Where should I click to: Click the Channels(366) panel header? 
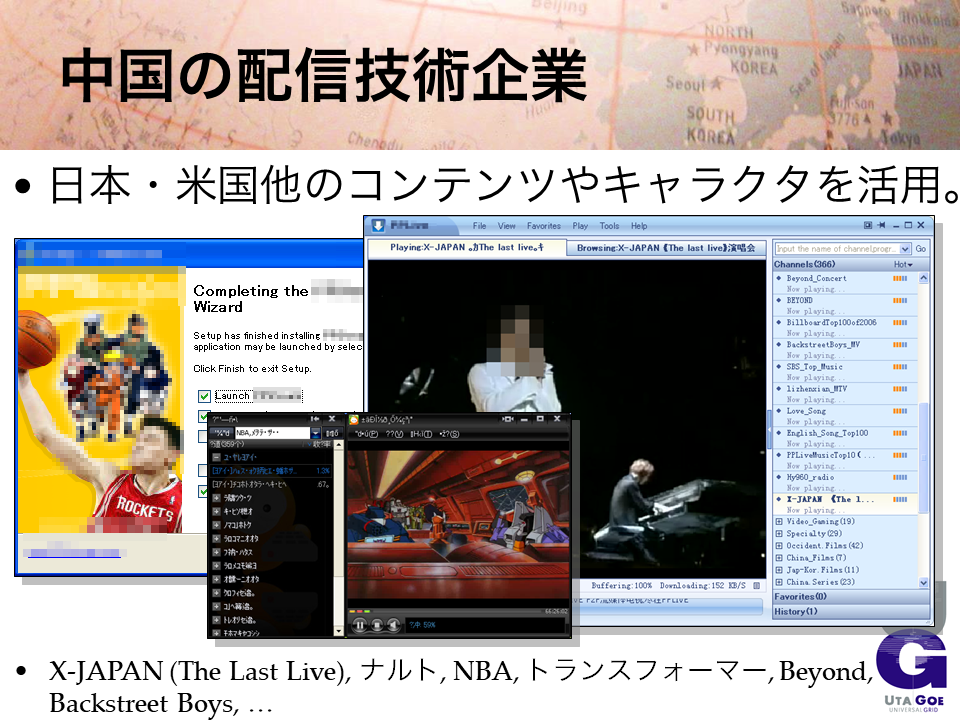coord(851,264)
